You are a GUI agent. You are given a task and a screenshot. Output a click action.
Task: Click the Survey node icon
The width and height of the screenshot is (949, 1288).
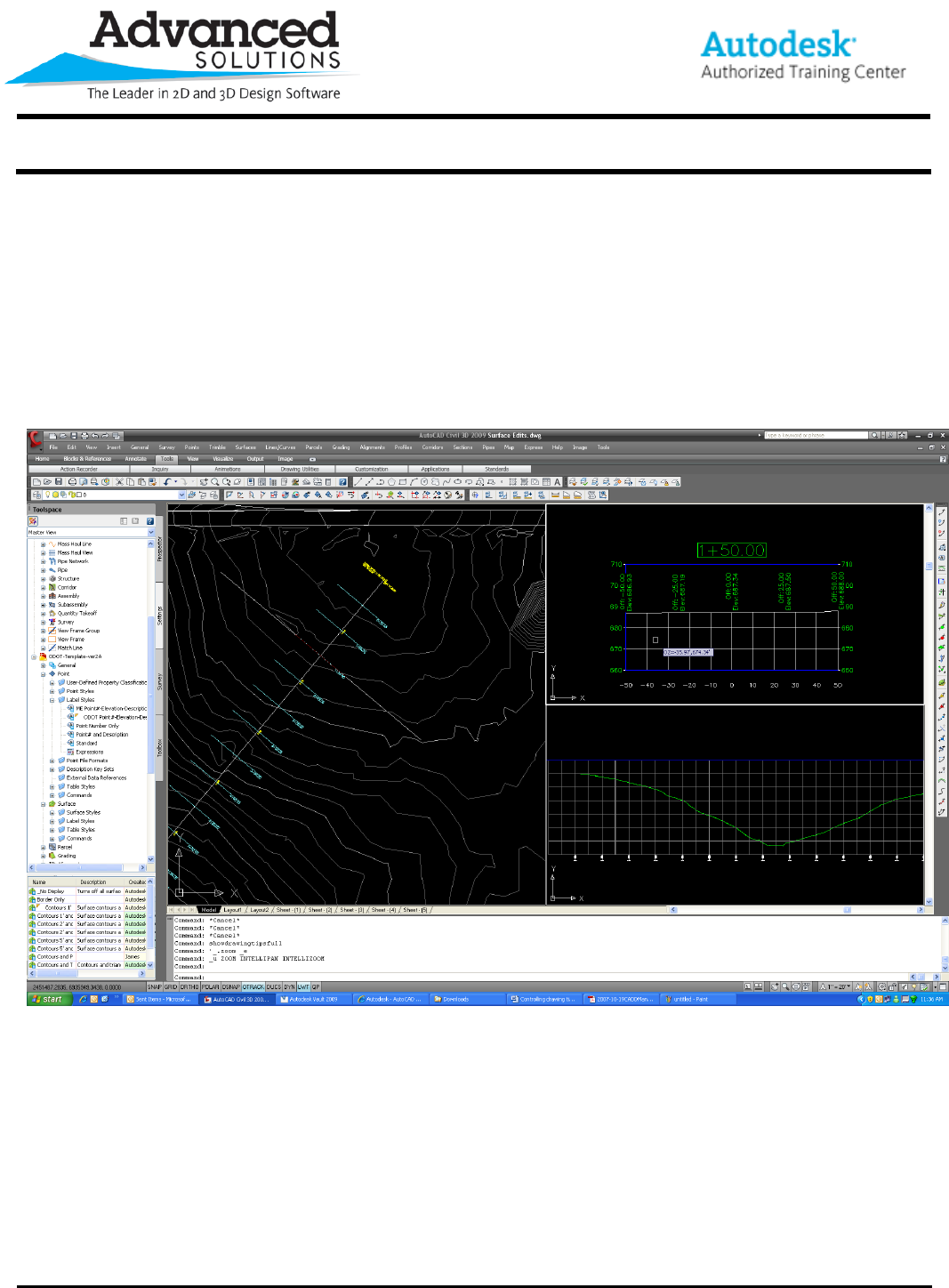[52, 622]
